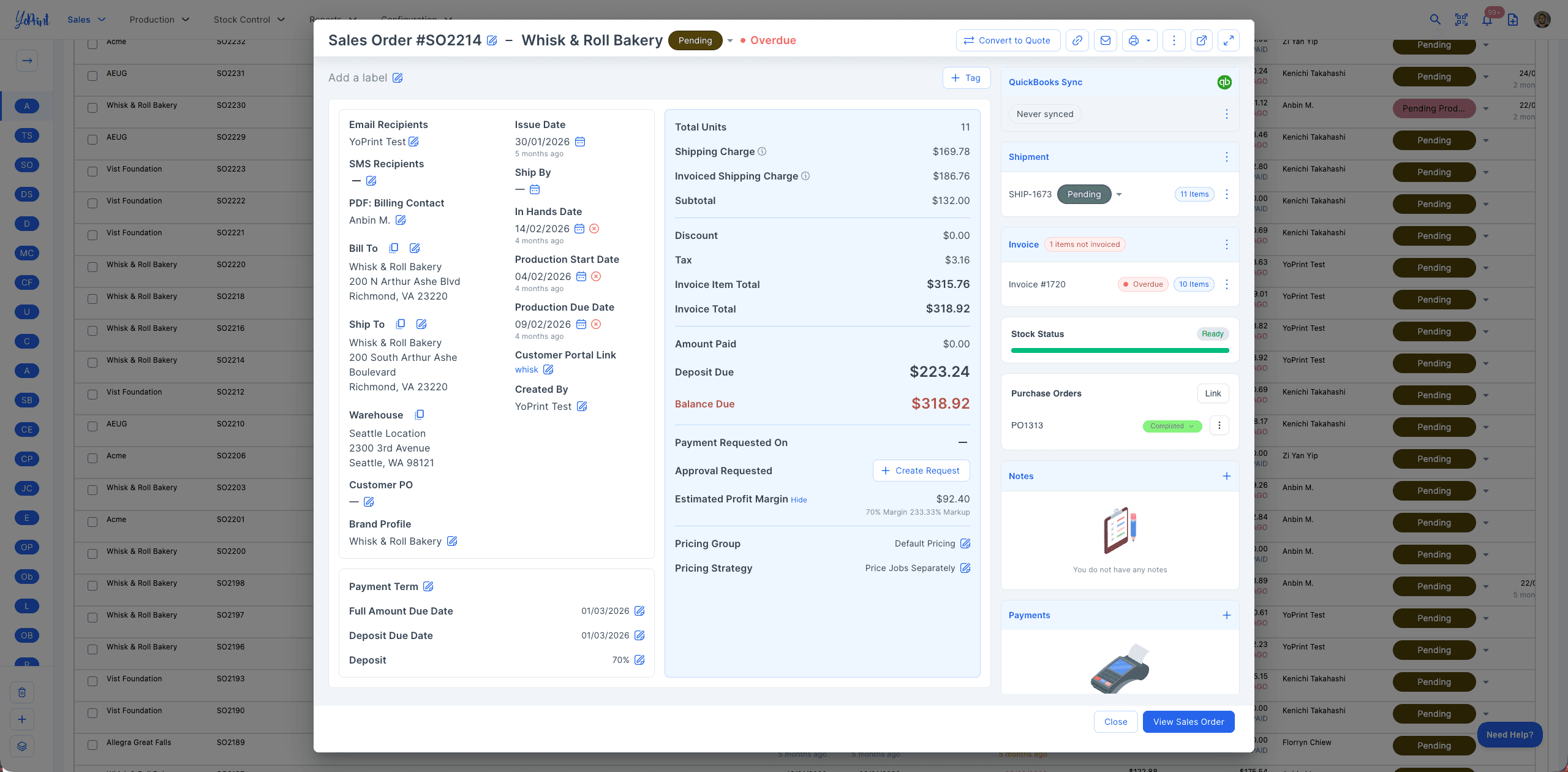1568x772 pixels.
Task: Open Production Due Date calendar
Action: (581, 324)
